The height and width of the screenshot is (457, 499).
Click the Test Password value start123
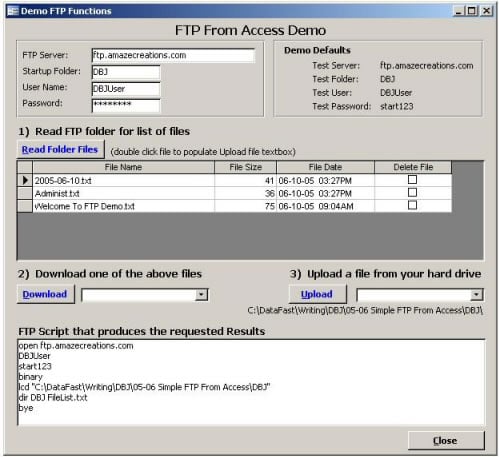tap(397, 106)
